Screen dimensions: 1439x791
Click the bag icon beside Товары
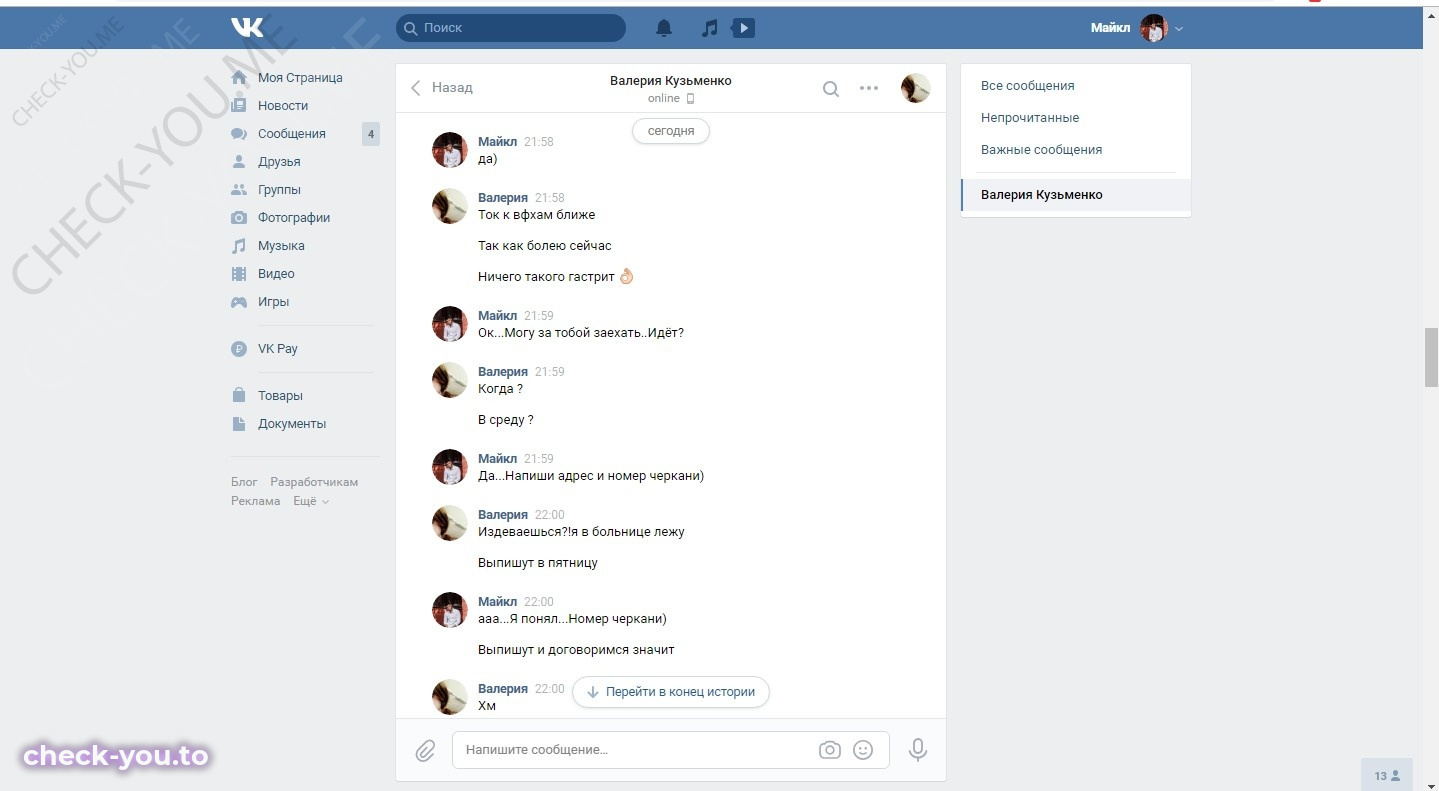click(239, 395)
